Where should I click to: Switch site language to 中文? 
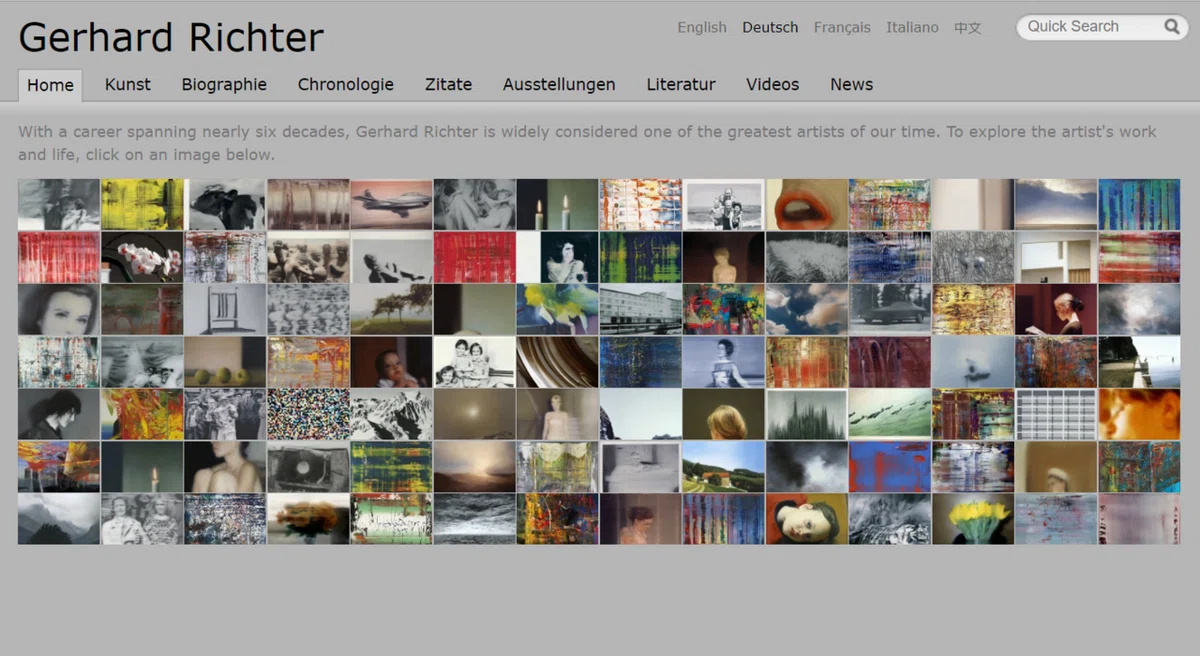point(968,28)
